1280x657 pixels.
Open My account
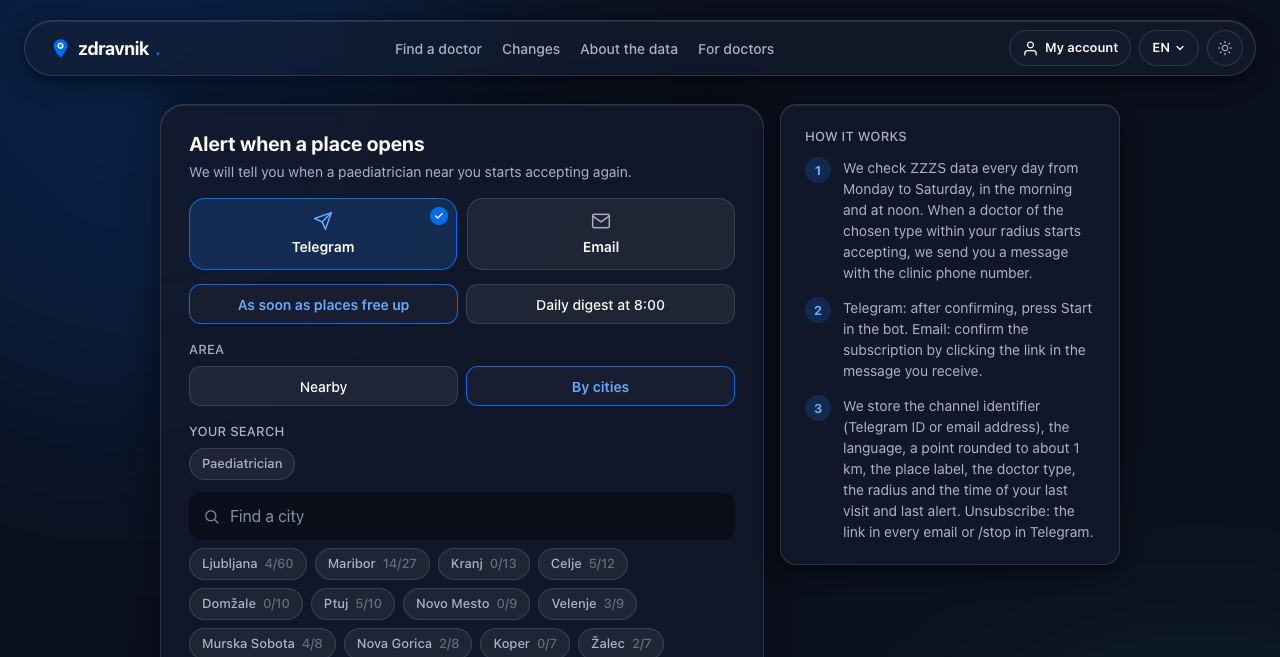1070,48
